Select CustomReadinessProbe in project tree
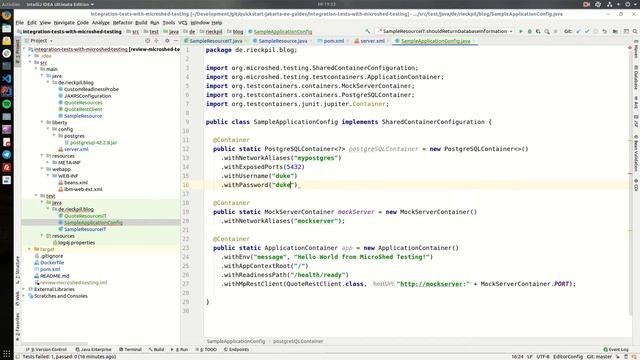This screenshot has height=360, width=640. [x=91, y=89]
